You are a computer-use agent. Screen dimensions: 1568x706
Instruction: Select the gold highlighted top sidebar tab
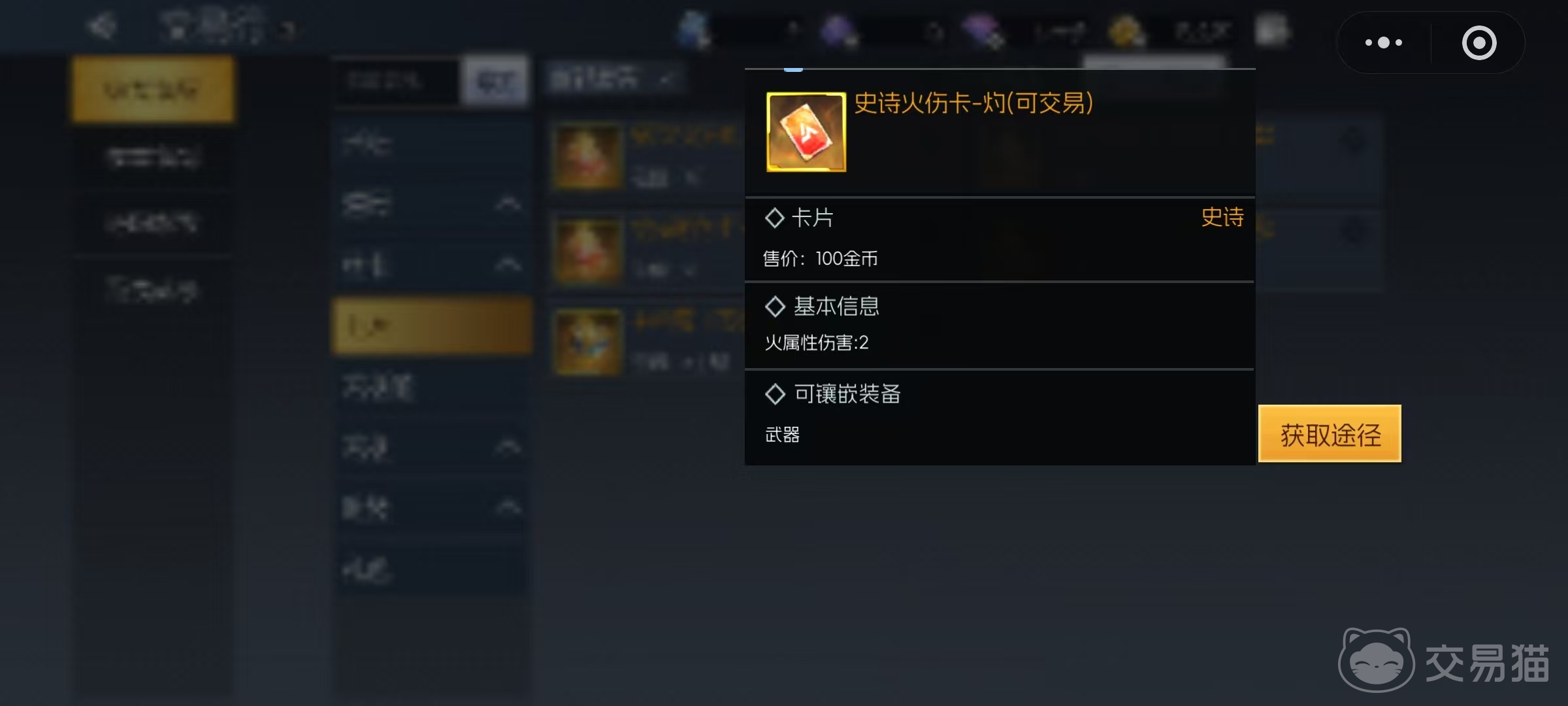[x=152, y=89]
